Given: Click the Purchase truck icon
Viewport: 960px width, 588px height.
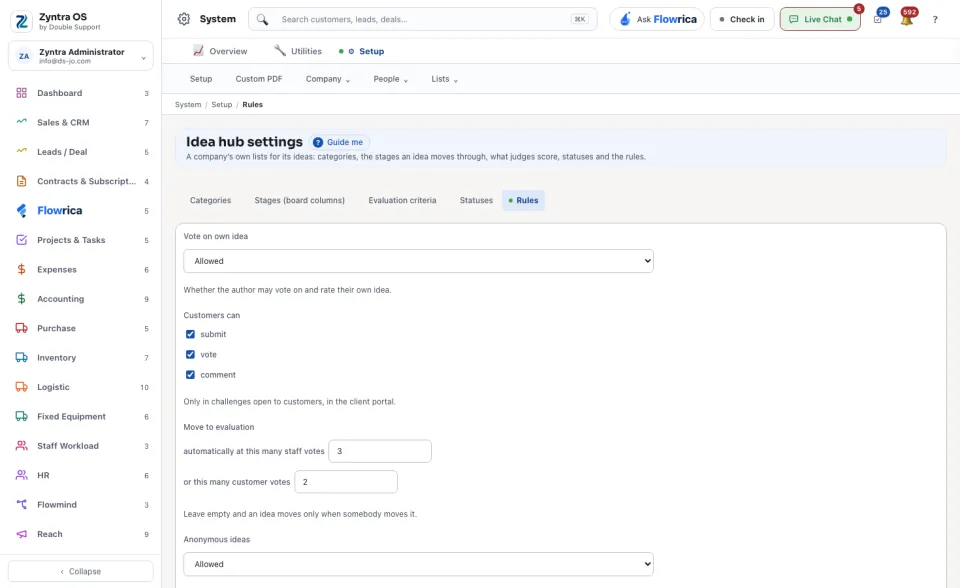Looking at the screenshot, I should [x=21, y=328].
